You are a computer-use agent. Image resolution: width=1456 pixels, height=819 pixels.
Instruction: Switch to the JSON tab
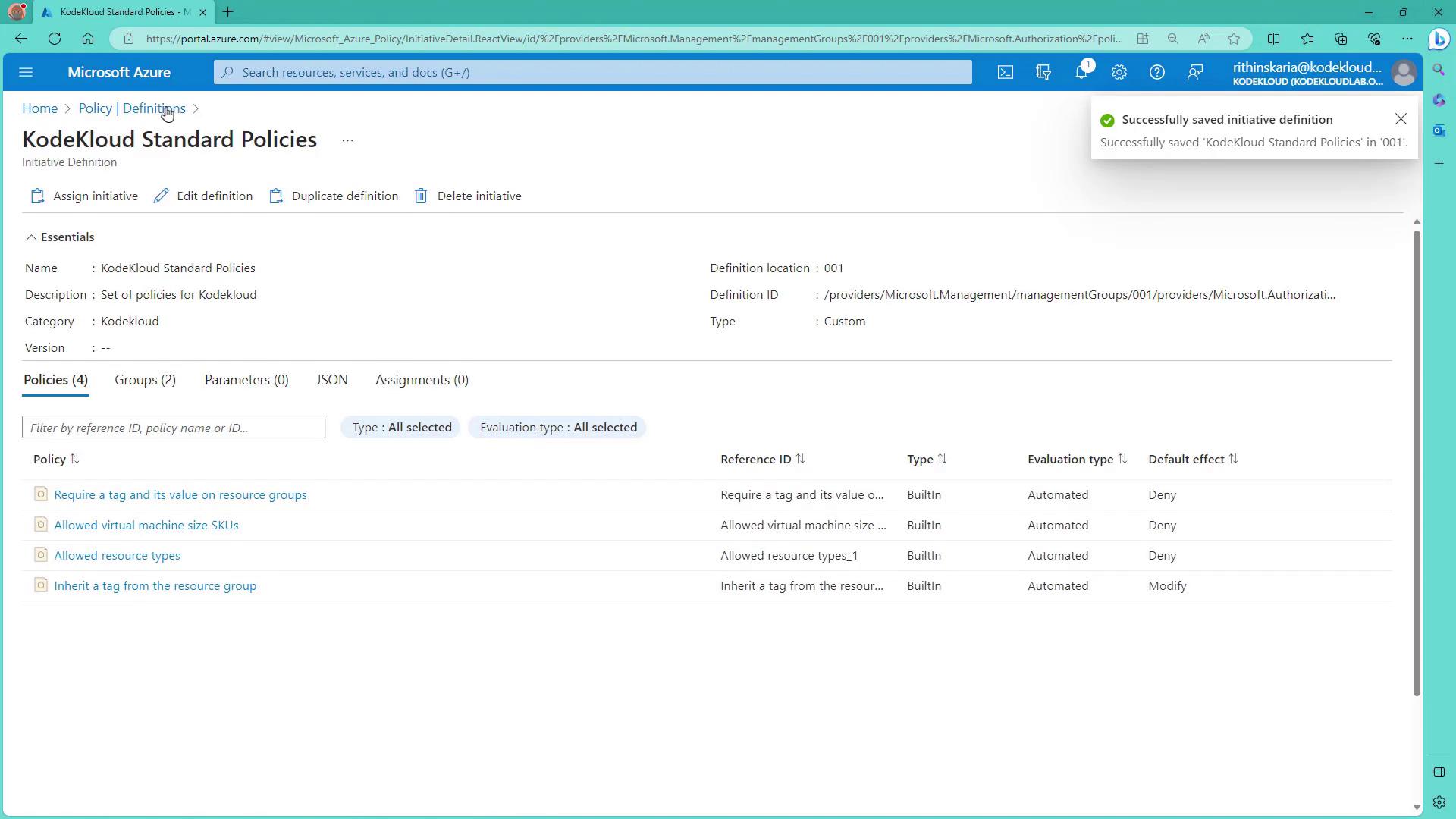pyautogui.click(x=331, y=380)
